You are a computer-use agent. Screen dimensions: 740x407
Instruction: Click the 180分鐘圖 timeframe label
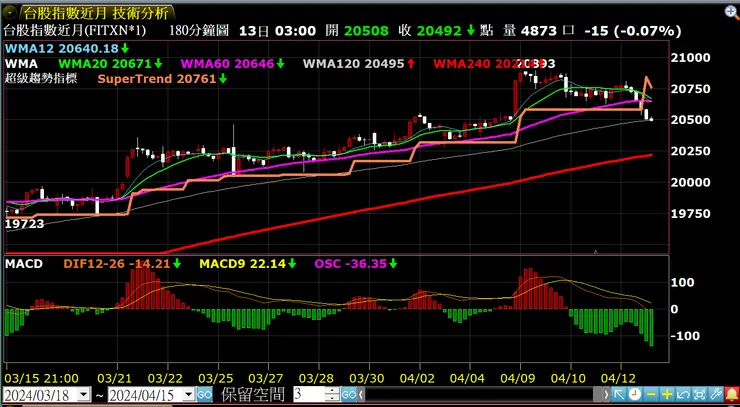(x=199, y=31)
